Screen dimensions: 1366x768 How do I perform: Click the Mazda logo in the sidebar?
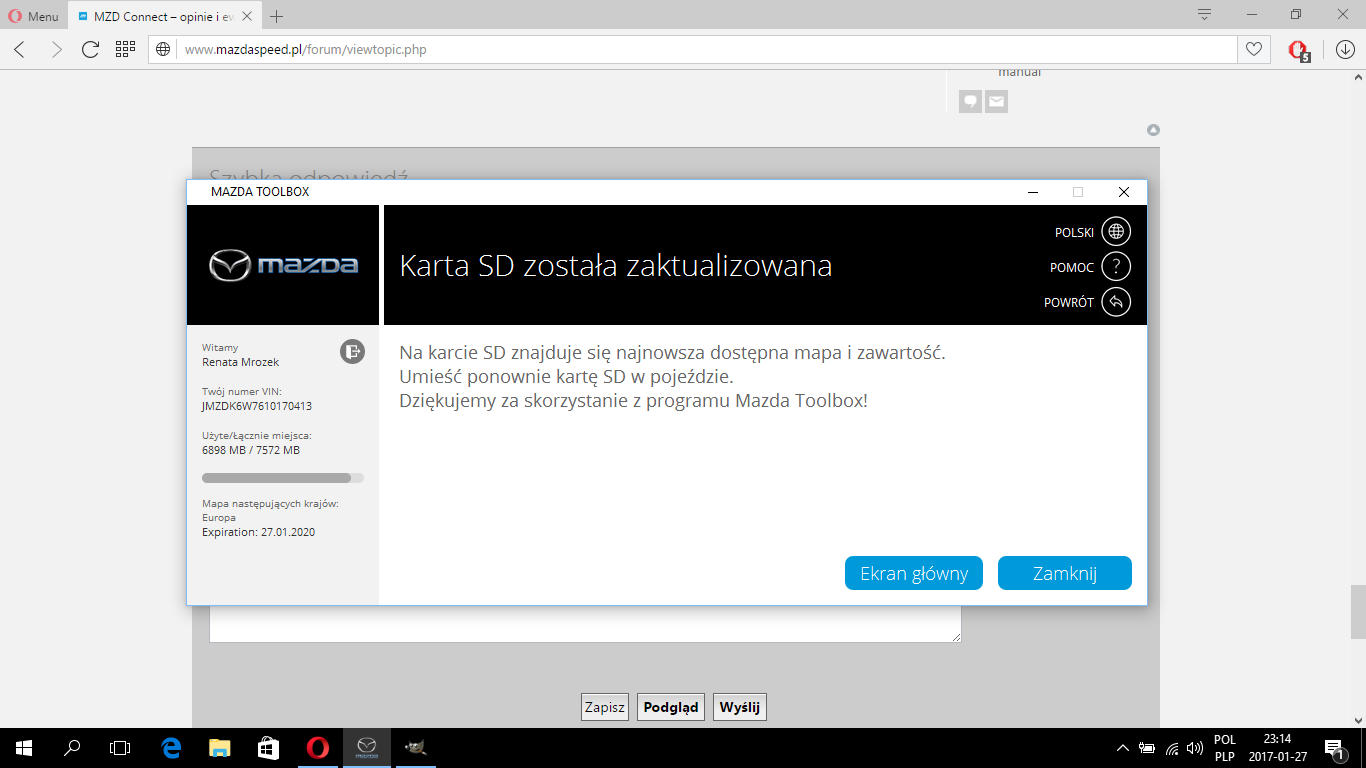[x=283, y=265]
